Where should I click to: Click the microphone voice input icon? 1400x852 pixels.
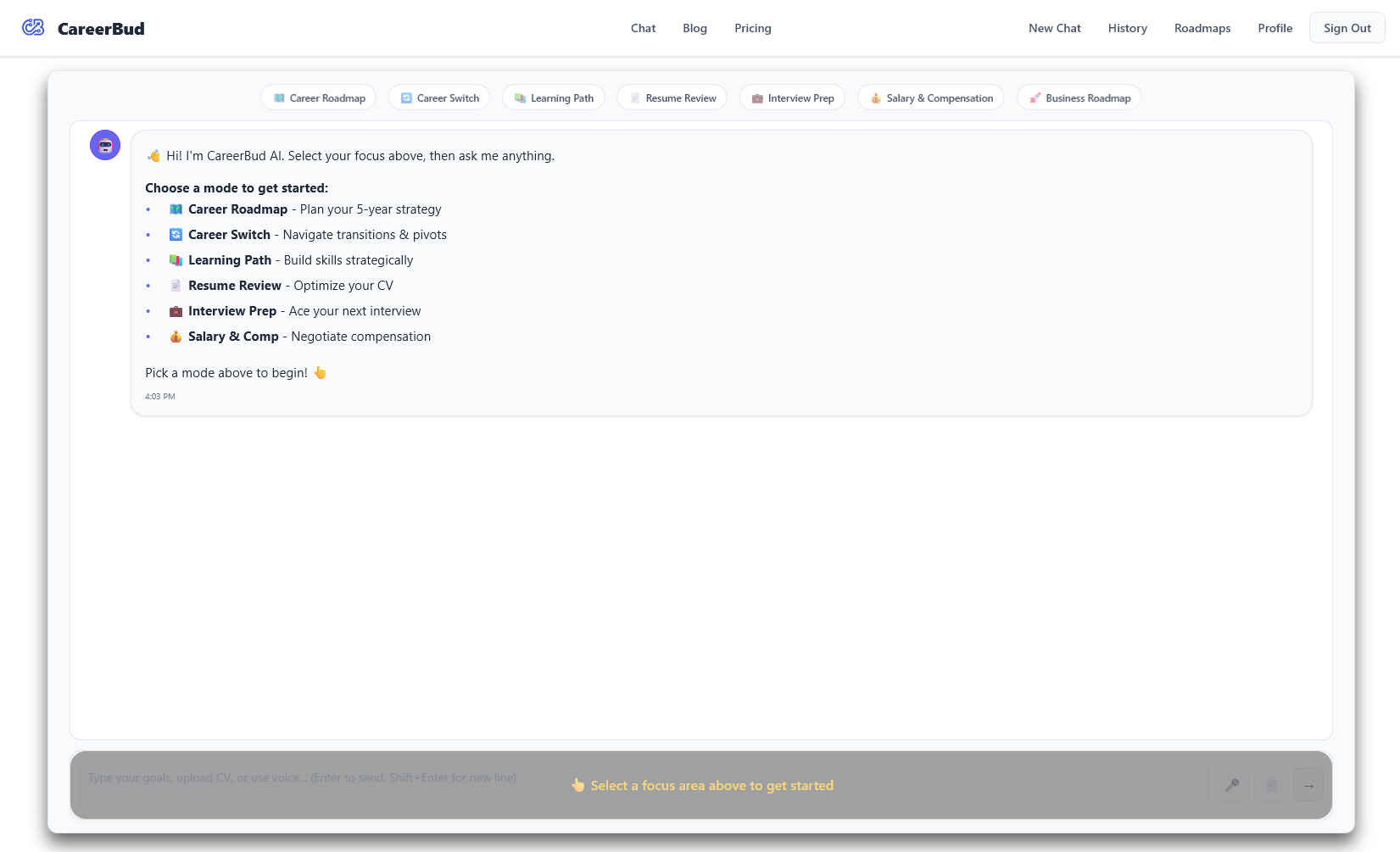[x=1231, y=785]
